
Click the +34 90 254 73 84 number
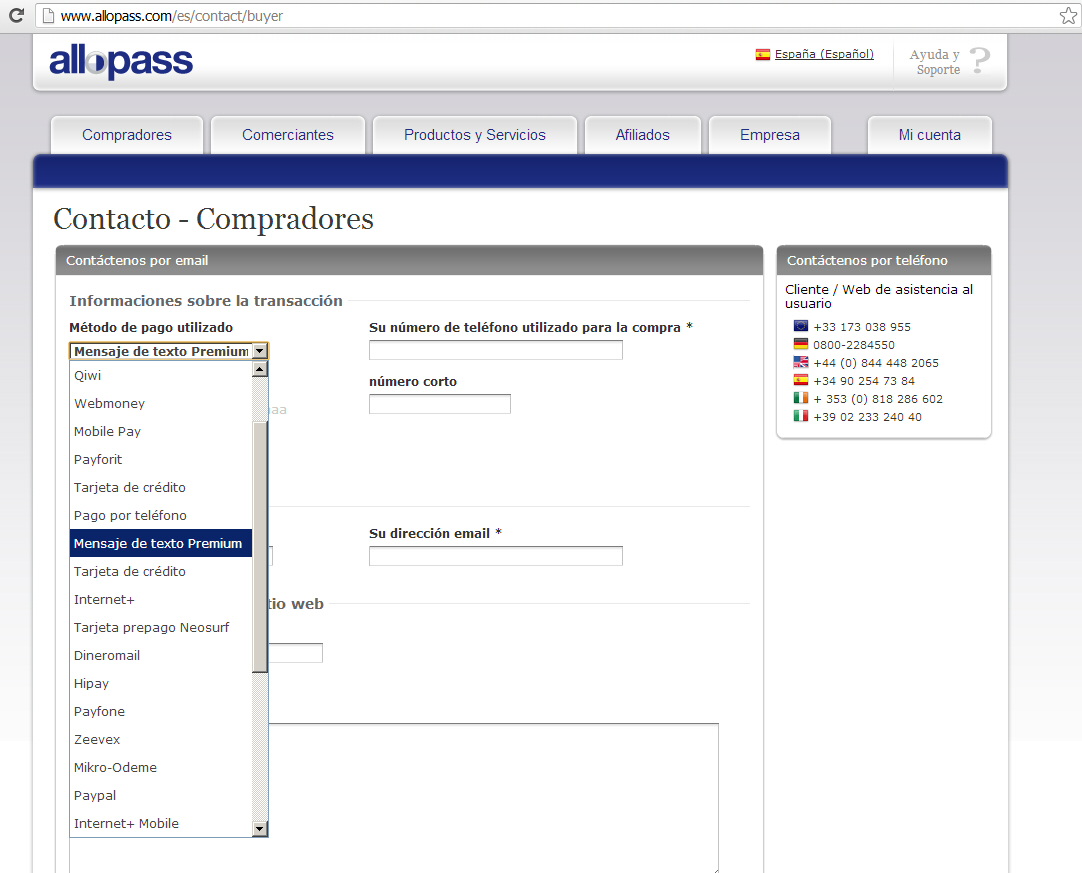864,381
